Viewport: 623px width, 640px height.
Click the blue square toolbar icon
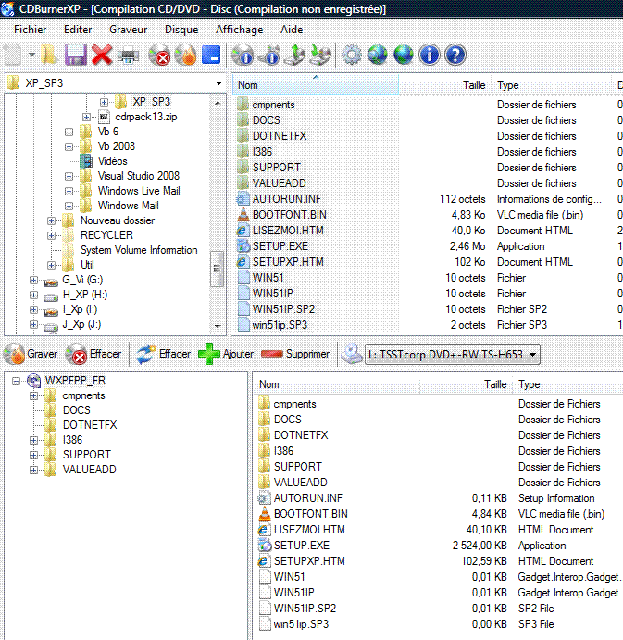pyautogui.click(x=211, y=55)
